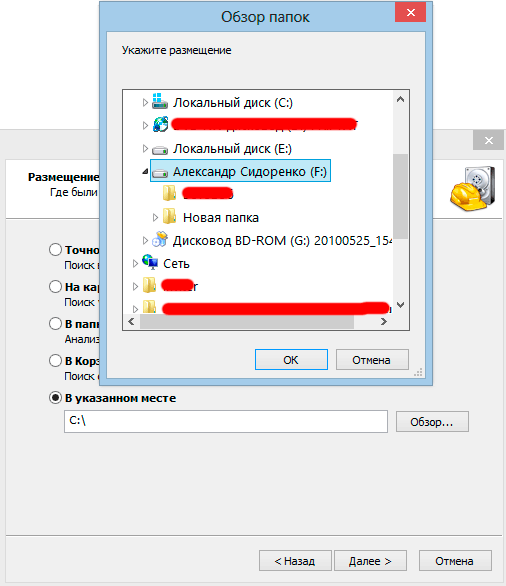The image size is (506, 586).
Task: Click the Новая папка folder icon
Action: pos(169,216)
